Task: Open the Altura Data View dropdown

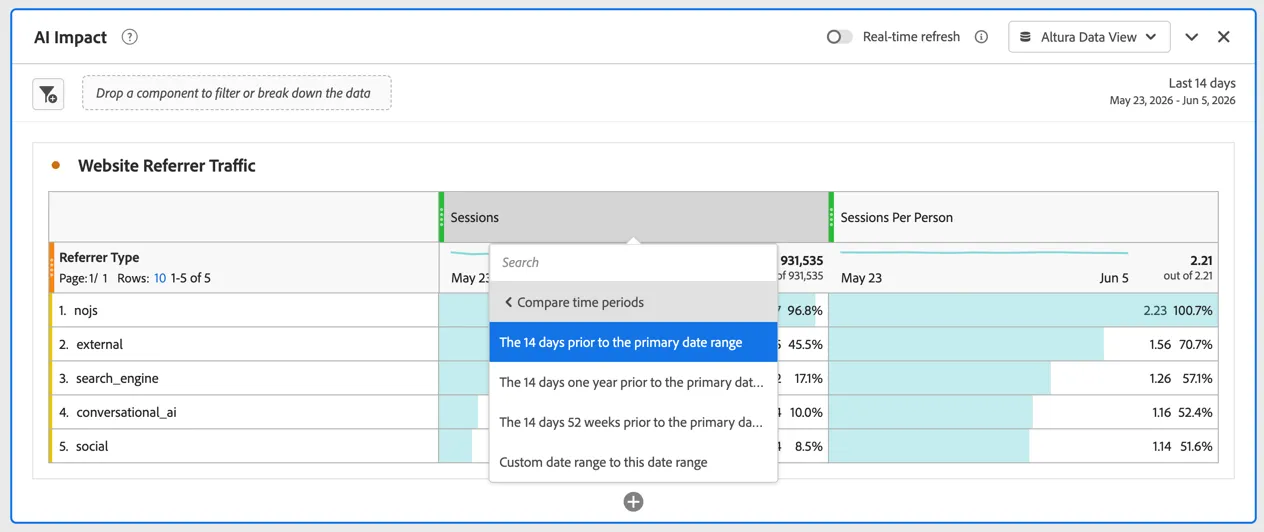Action: click(x=1089, y=37)
